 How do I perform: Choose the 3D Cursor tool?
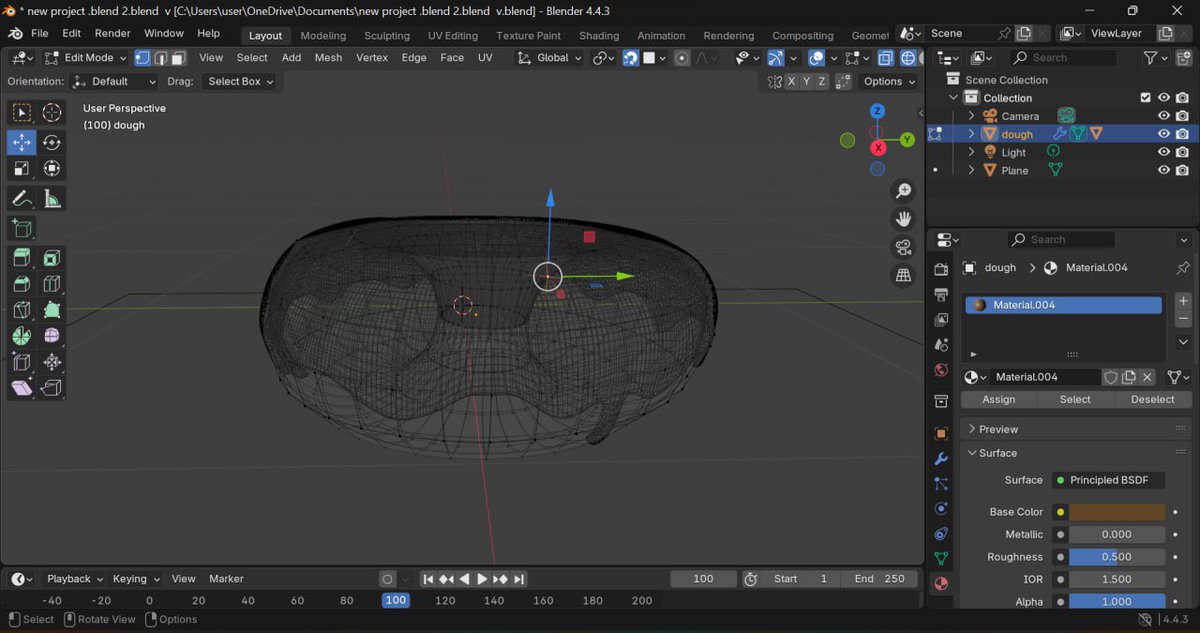(x=52, y=113)
